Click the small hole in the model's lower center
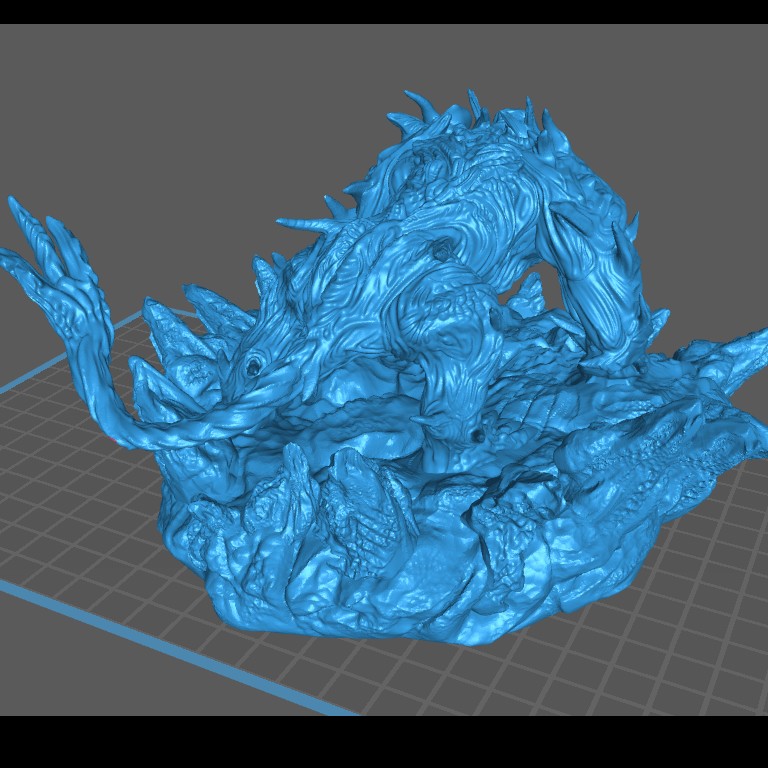Screen dimensions: 768x768 (478, 436)
